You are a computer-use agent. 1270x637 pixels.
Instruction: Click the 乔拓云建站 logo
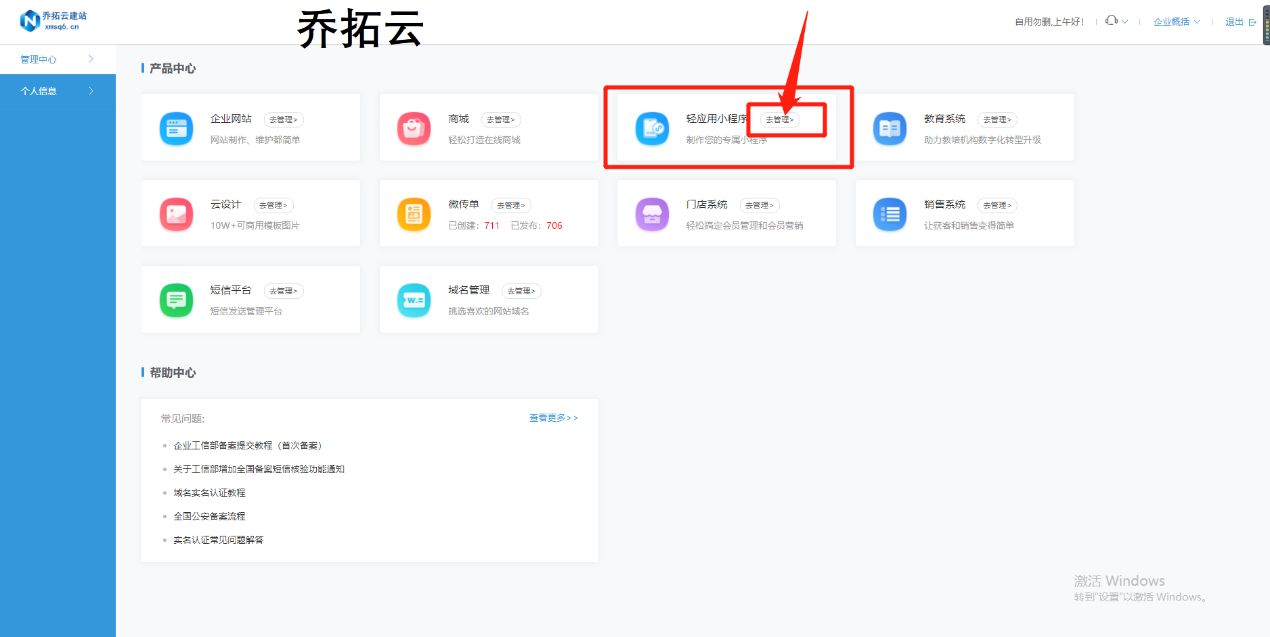[x=55, y=20]
